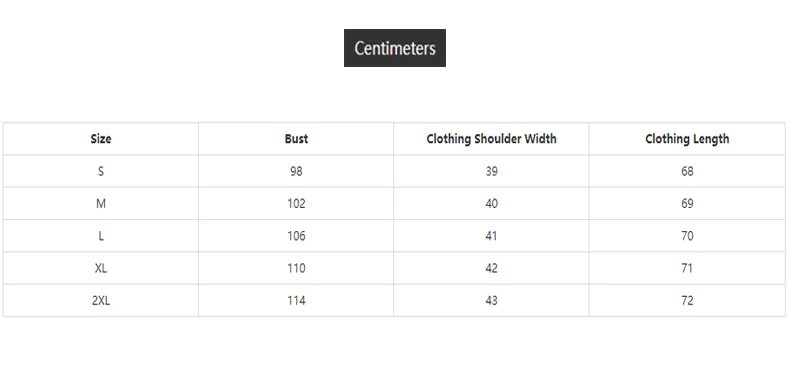The image size is (790, 381).
Task: Click the Clothing Length header
Action: click(687, 139)
